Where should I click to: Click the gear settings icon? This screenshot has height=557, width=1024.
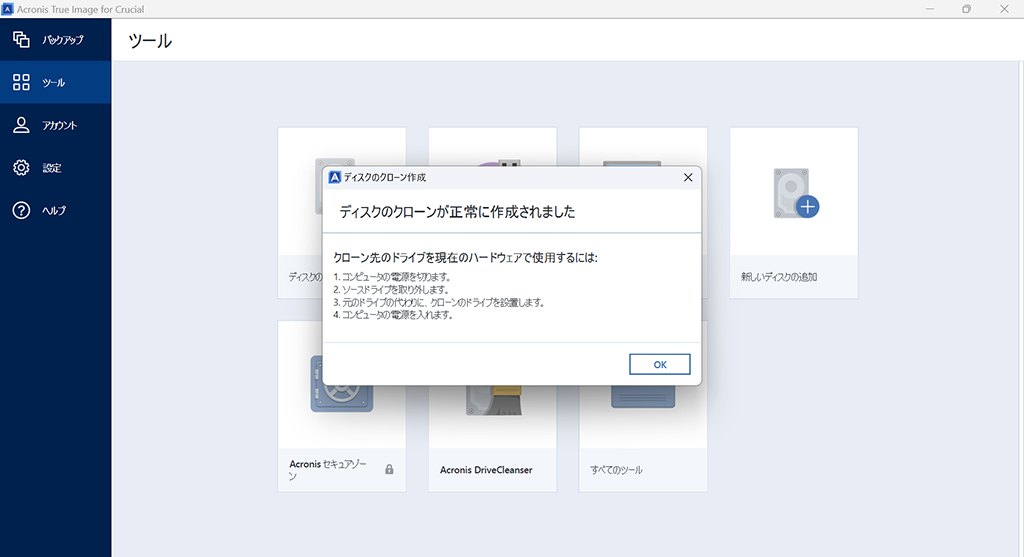tap(21, 168)
